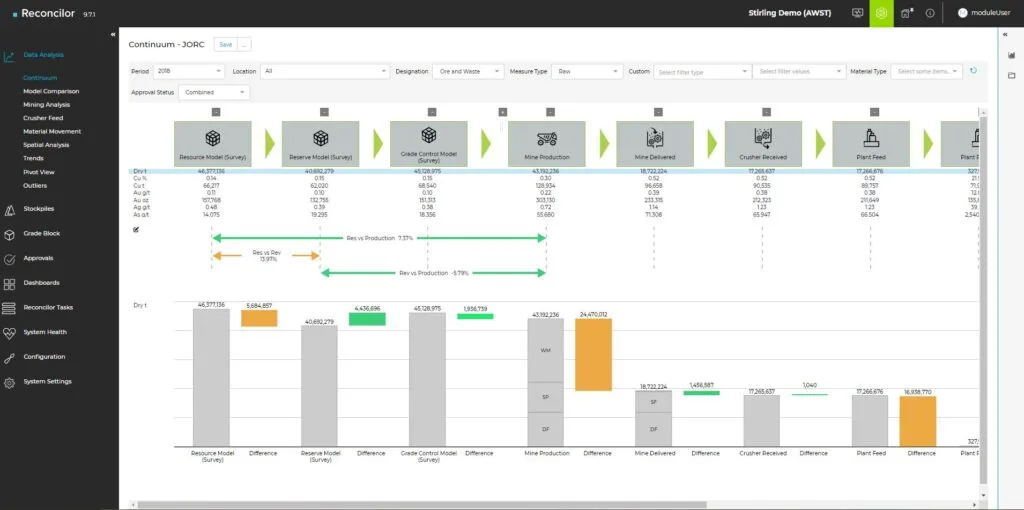The image size is (1024, 510).
Task: Click the Res vs Rsv 13.97% label
Action: pyautogui.click(x=268, y=255)
